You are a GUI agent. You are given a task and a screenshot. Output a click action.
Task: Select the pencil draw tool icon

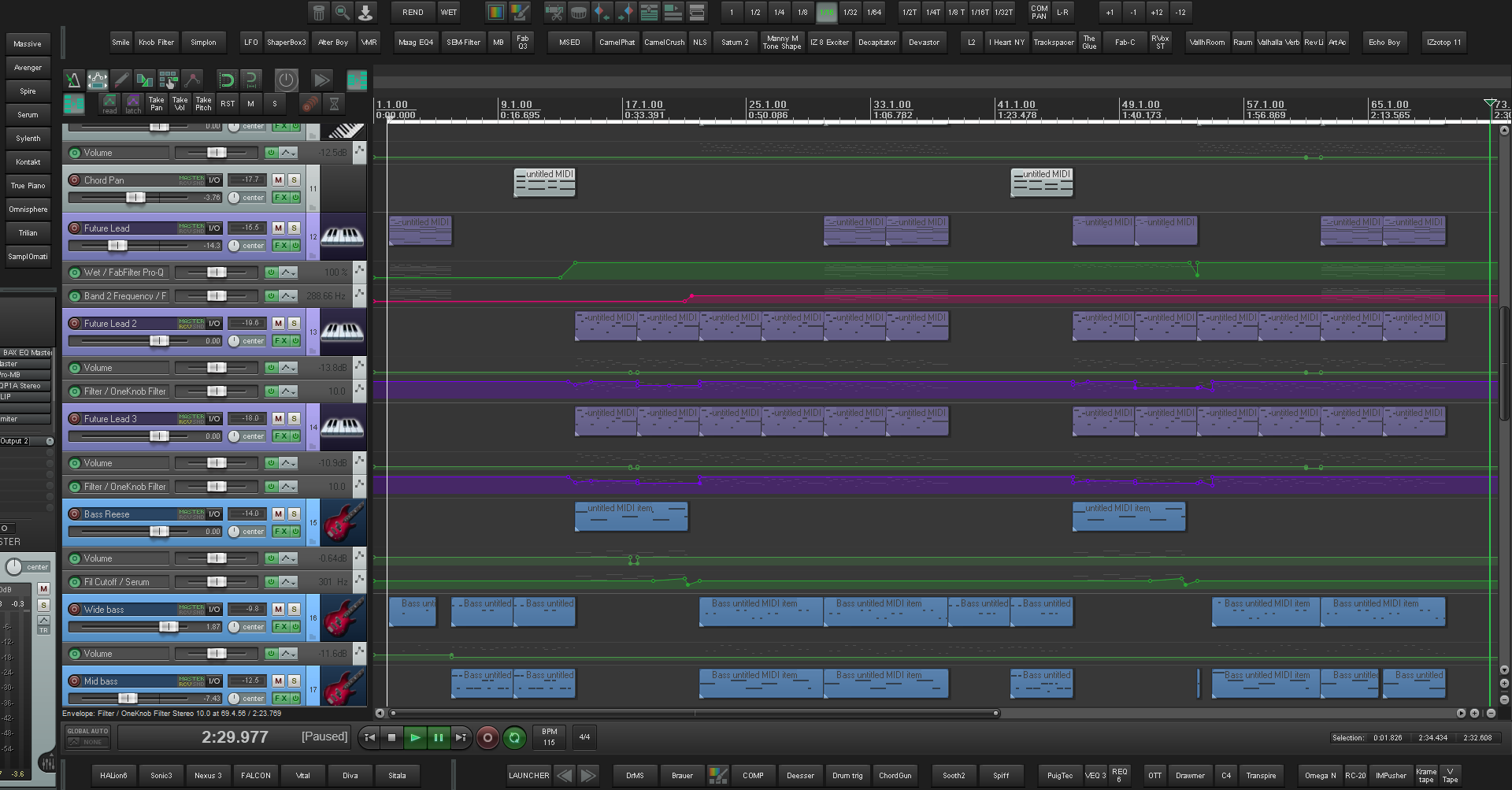click(x=121, y=80)
